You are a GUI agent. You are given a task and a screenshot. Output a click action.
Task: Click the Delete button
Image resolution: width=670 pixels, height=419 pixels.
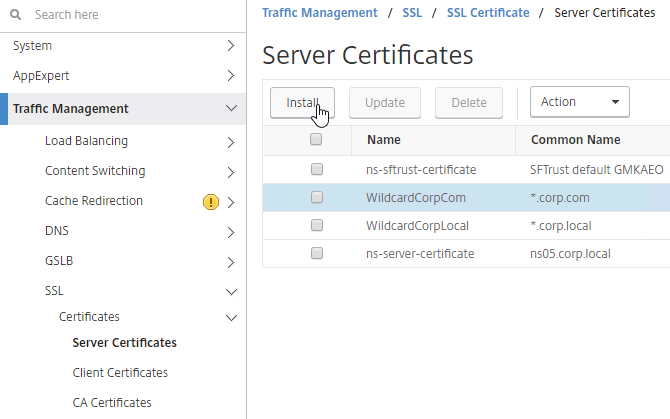point(469,103)
